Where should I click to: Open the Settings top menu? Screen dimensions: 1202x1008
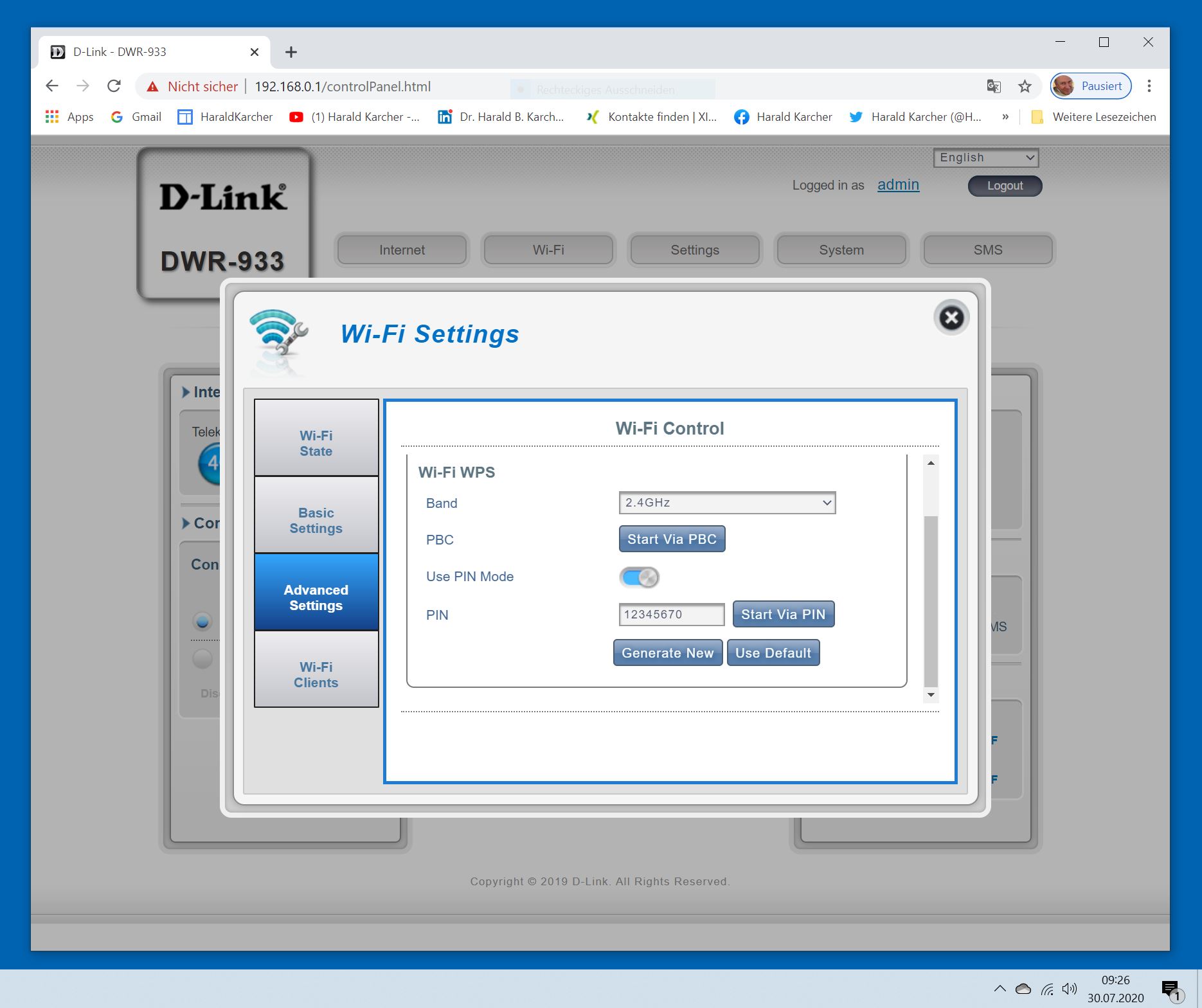pyautogui.click(x=695, y=250)
